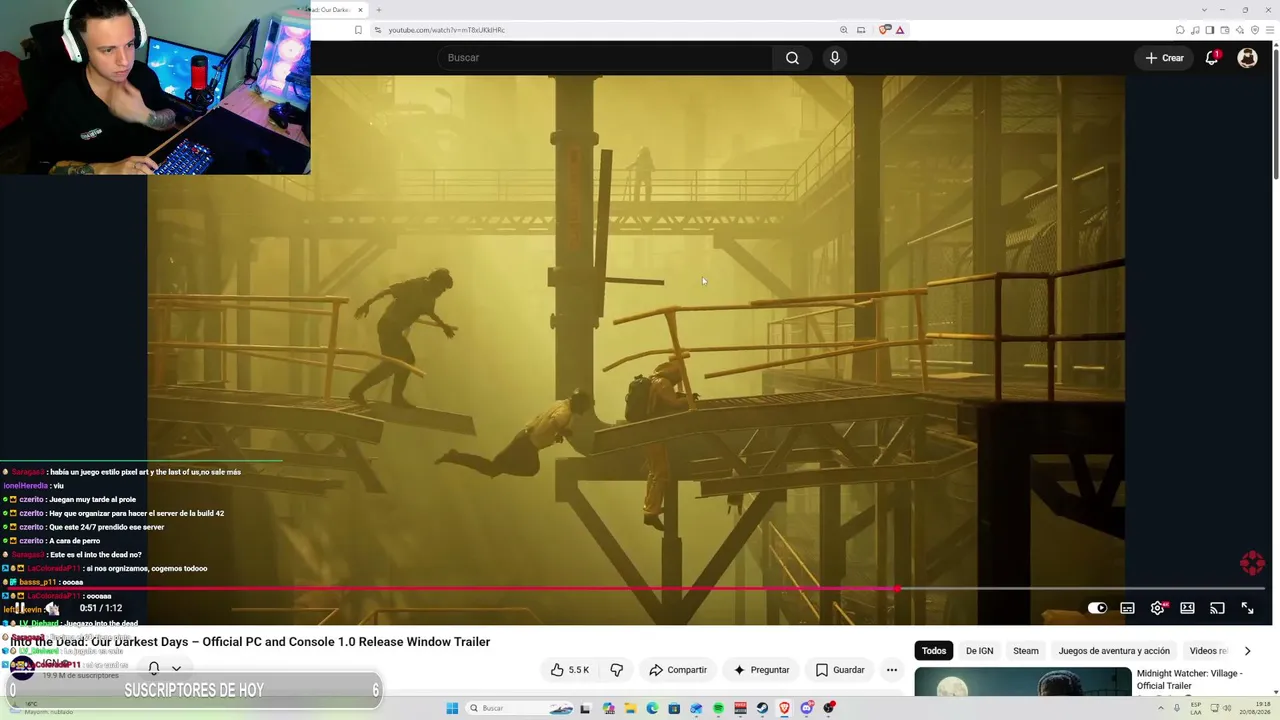1280x720 pixels.
Task: Show hidden system tray icons
Action: pyautogui.click(x=1162, y=708)
